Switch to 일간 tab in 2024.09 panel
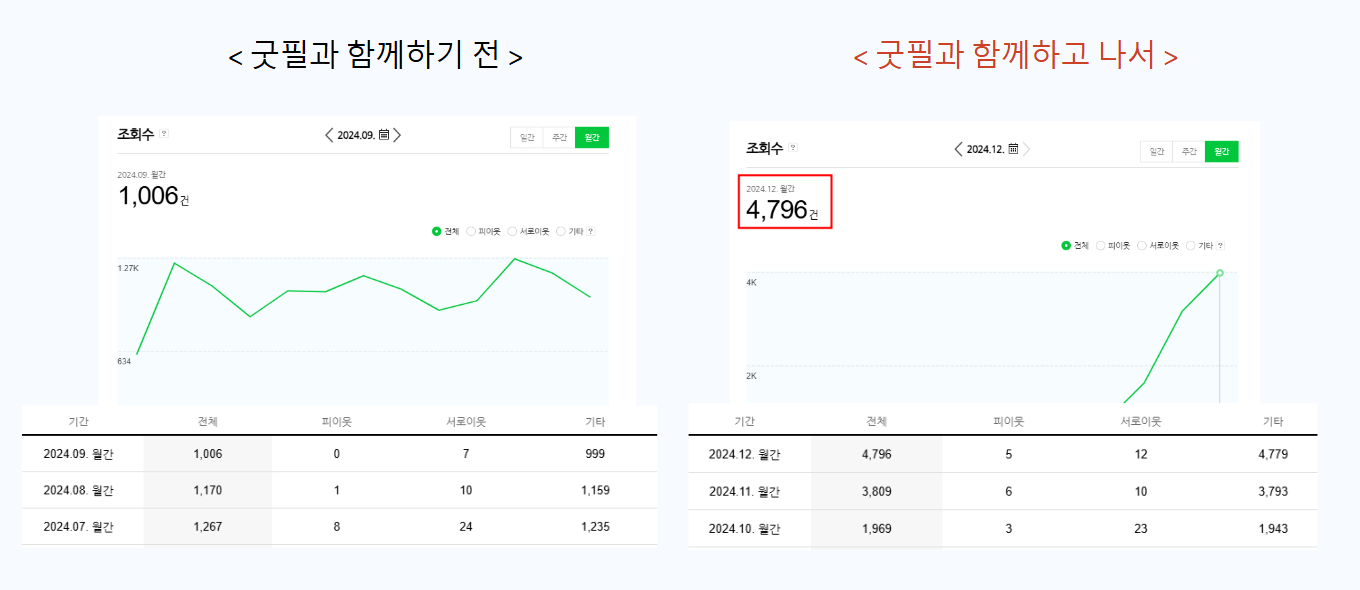Screen dimensions: 1360x590 (527, 137)
